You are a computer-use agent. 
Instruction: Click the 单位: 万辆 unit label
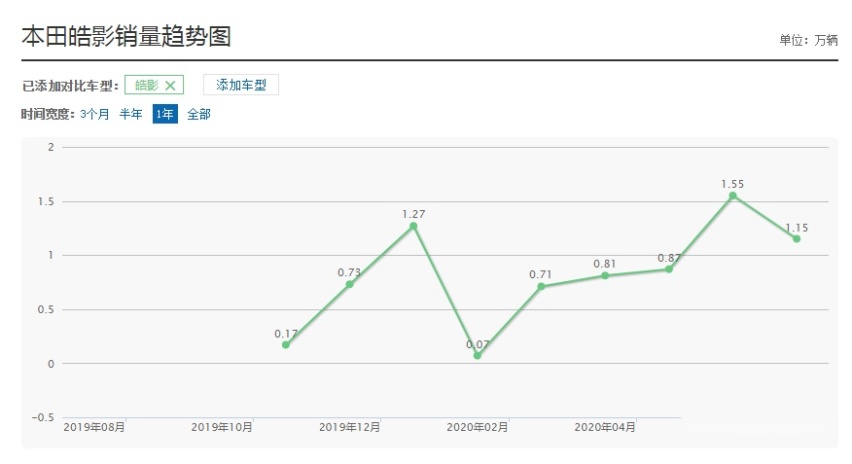pos(808,40)
